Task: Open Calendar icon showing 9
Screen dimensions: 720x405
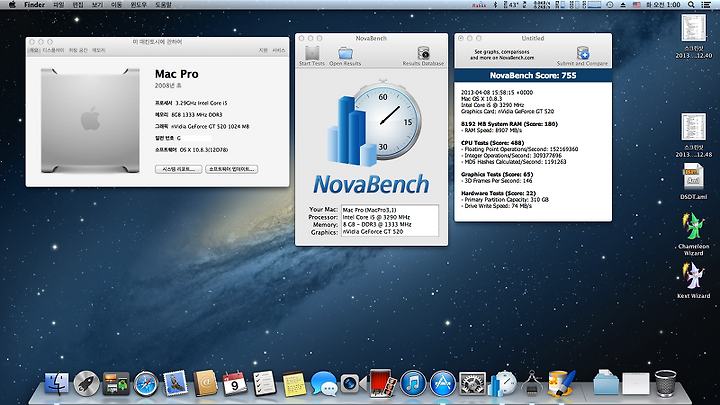Action: 235,383
